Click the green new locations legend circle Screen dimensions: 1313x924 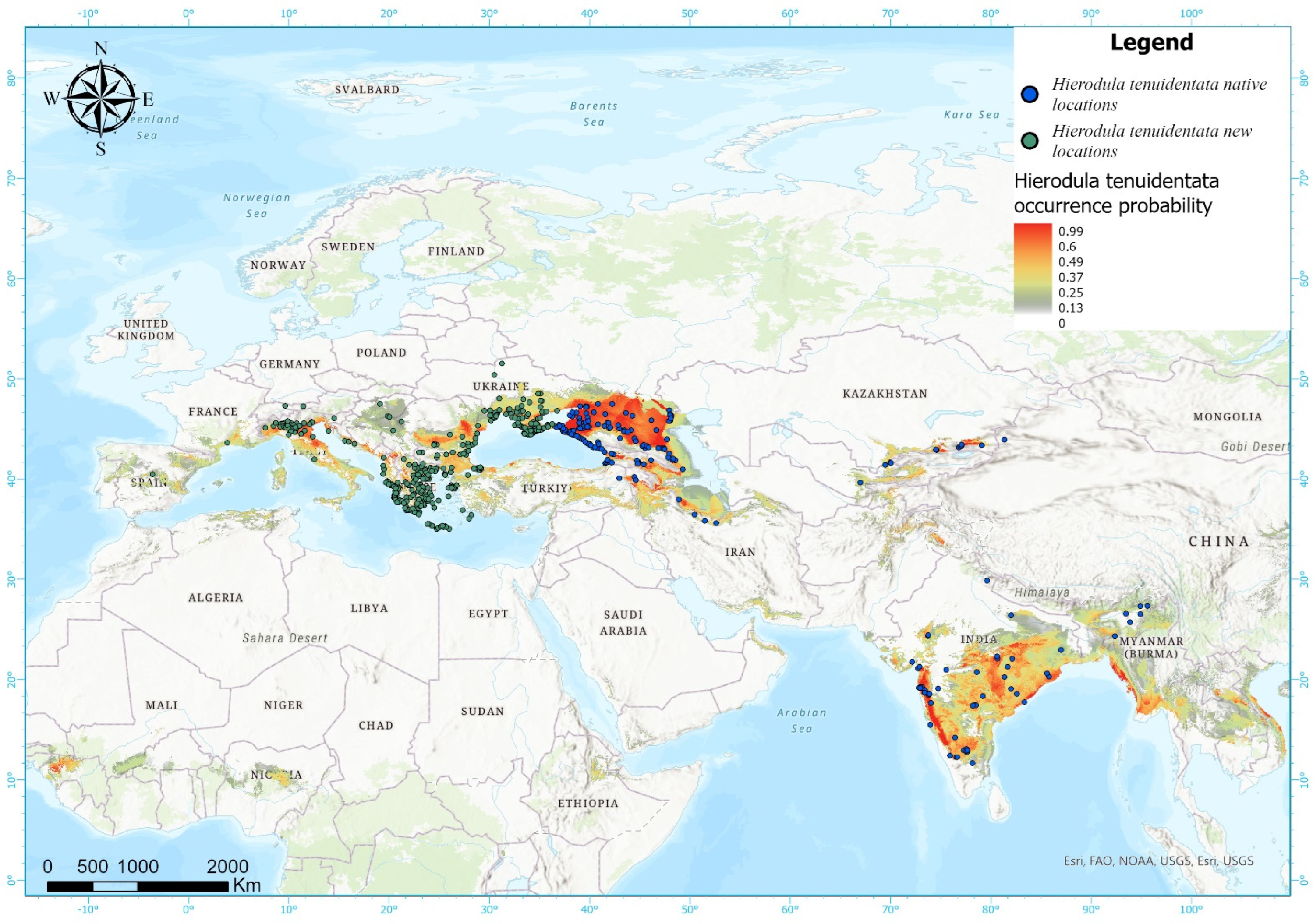pyautogui.click(x=1030, y=141)
